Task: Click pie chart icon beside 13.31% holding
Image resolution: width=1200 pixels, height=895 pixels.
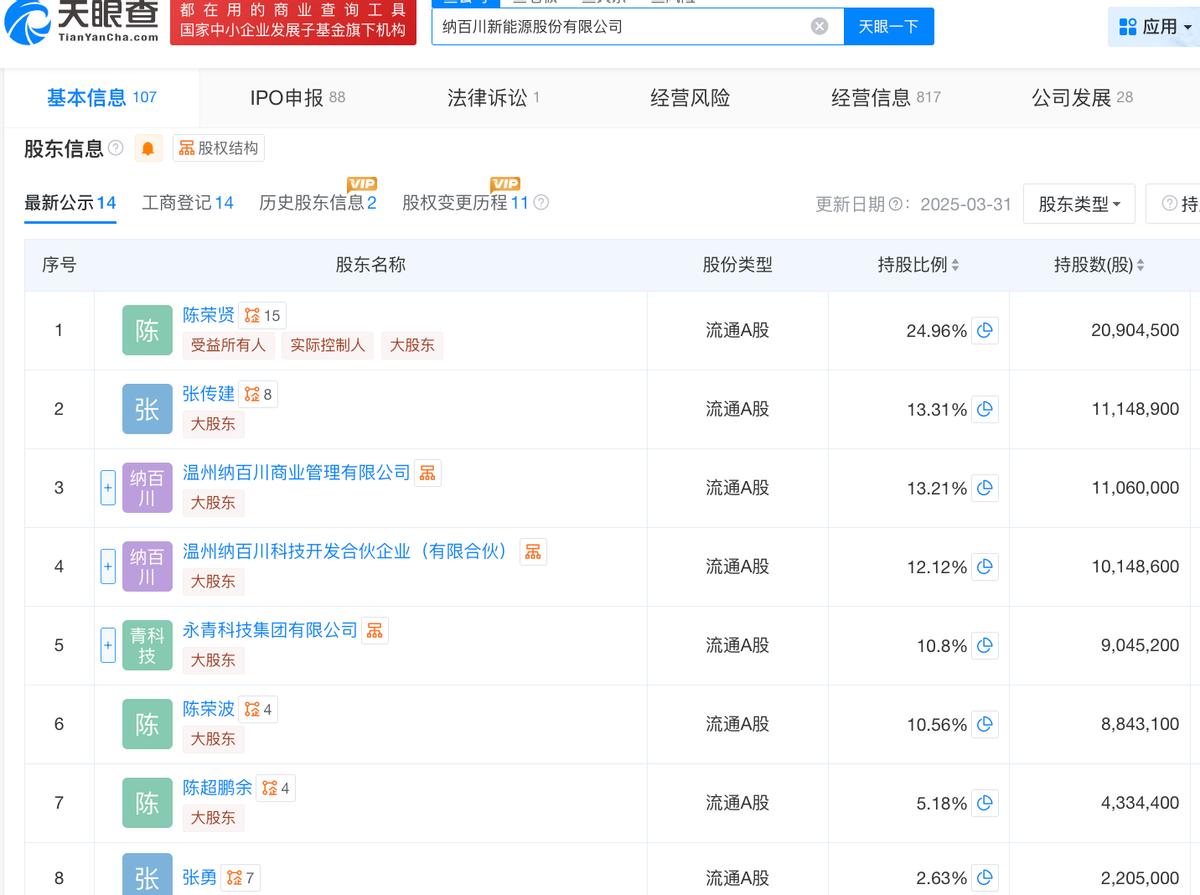Action: pyautogui.click(x=985, y=409)
